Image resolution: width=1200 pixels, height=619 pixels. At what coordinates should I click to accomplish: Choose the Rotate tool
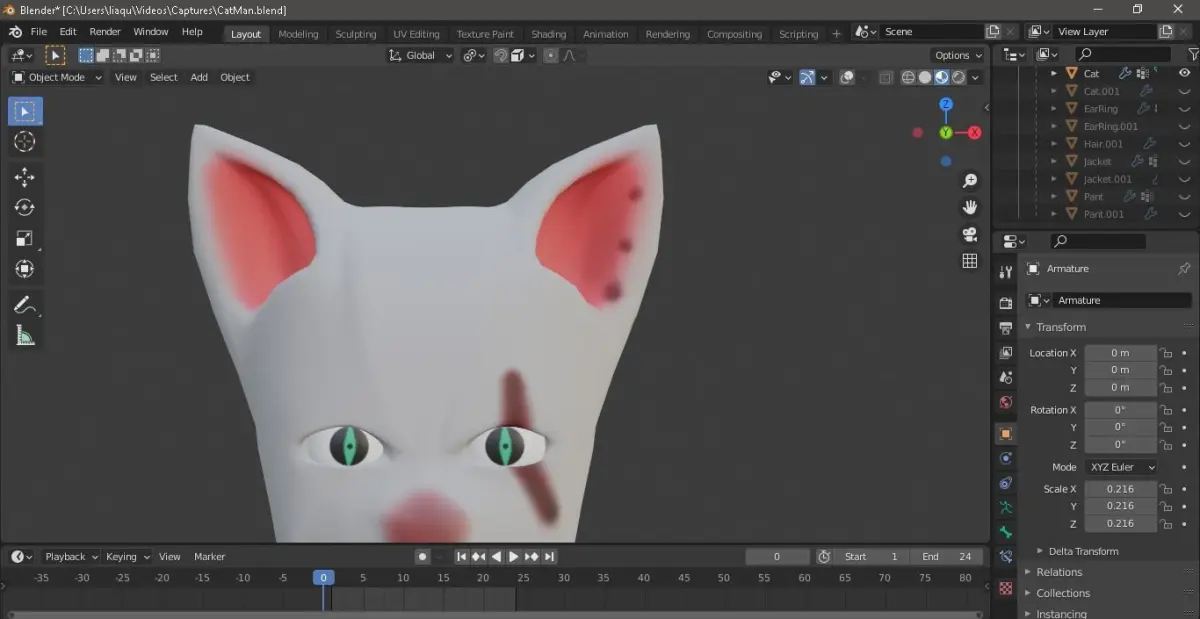pos(25,207)
